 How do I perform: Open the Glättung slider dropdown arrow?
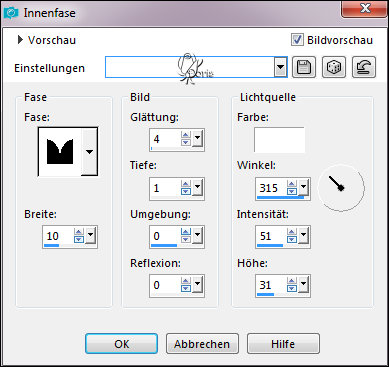198,138
